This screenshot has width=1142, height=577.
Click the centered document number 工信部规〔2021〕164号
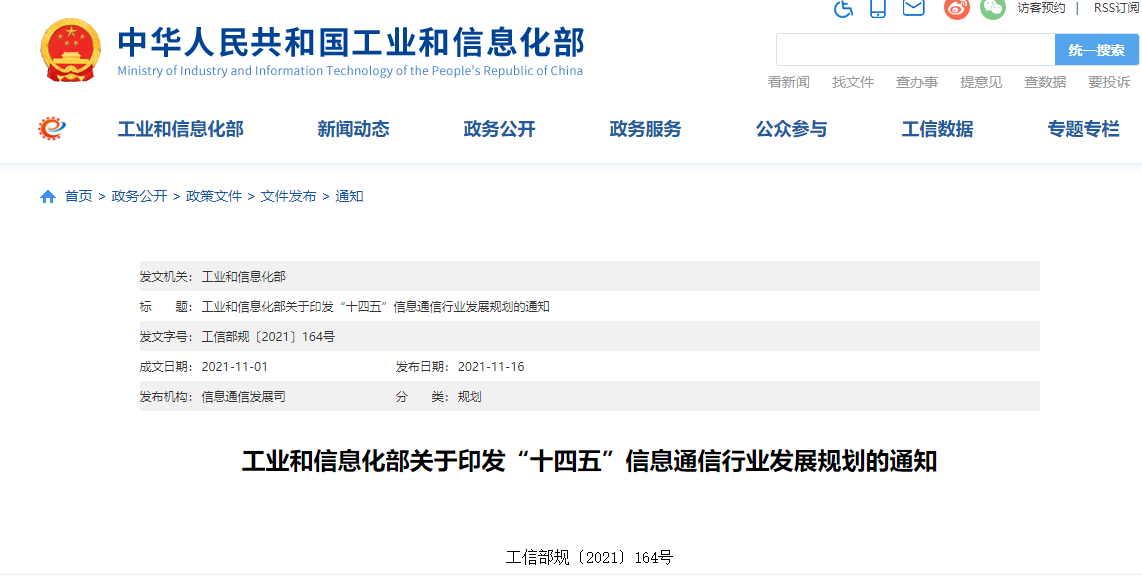click(x=589, y=558)
